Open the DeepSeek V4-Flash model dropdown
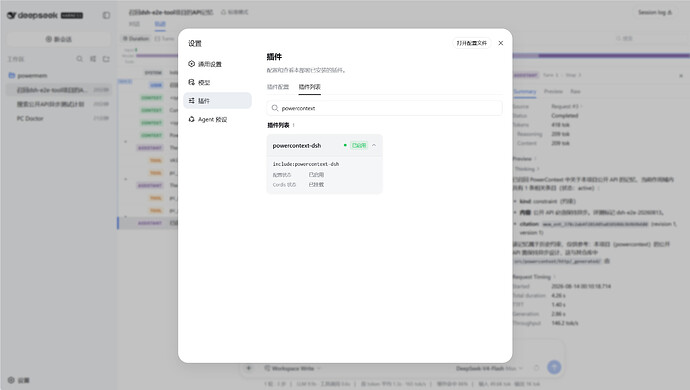The image size is (690, 390). (x=489, y=368)
